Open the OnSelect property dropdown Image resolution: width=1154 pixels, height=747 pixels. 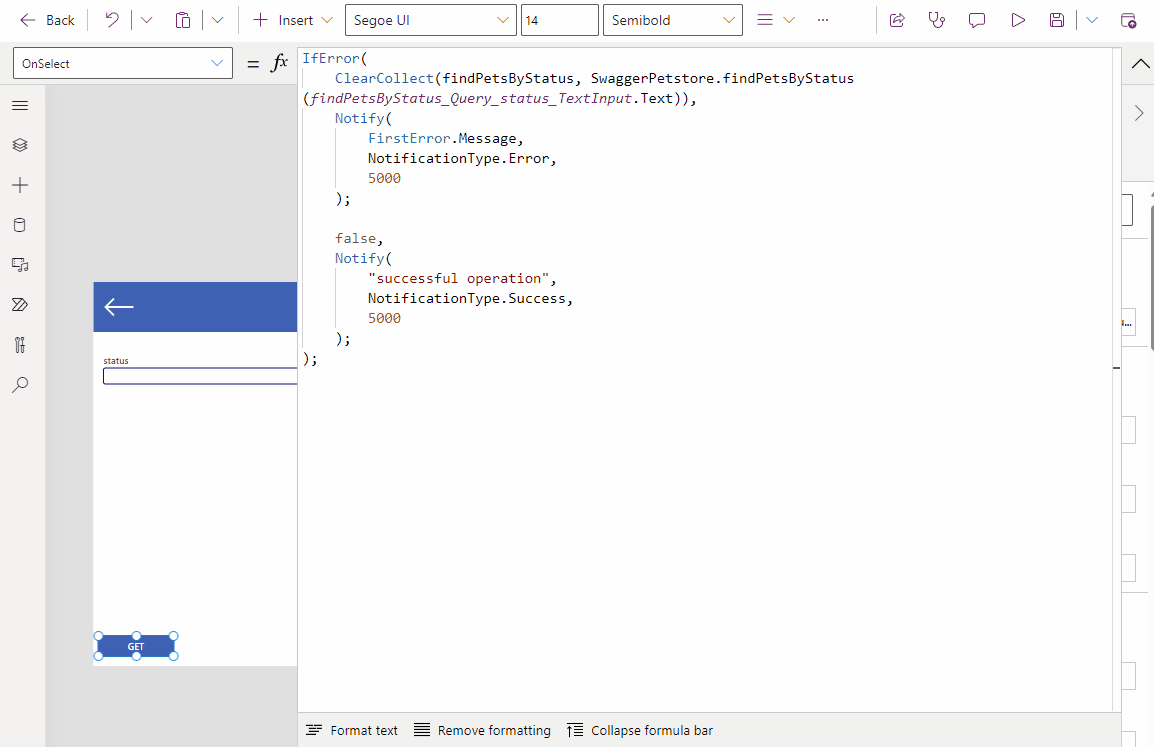click(x=219, y=62)
